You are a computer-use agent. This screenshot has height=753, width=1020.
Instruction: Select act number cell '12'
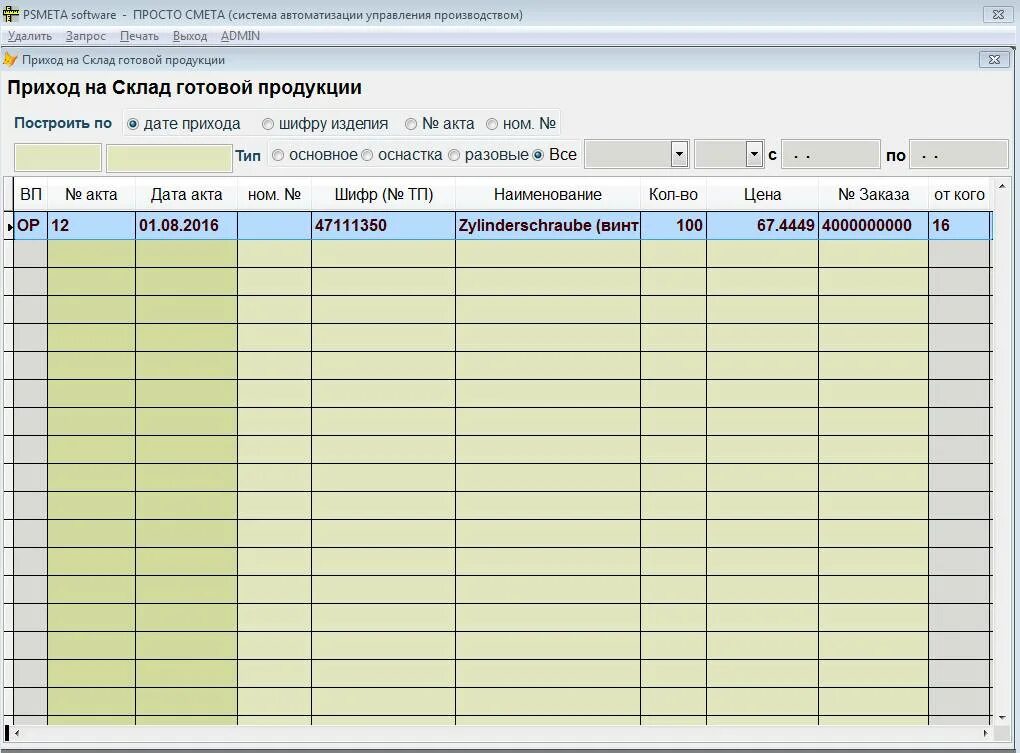[x=91, y=226]
